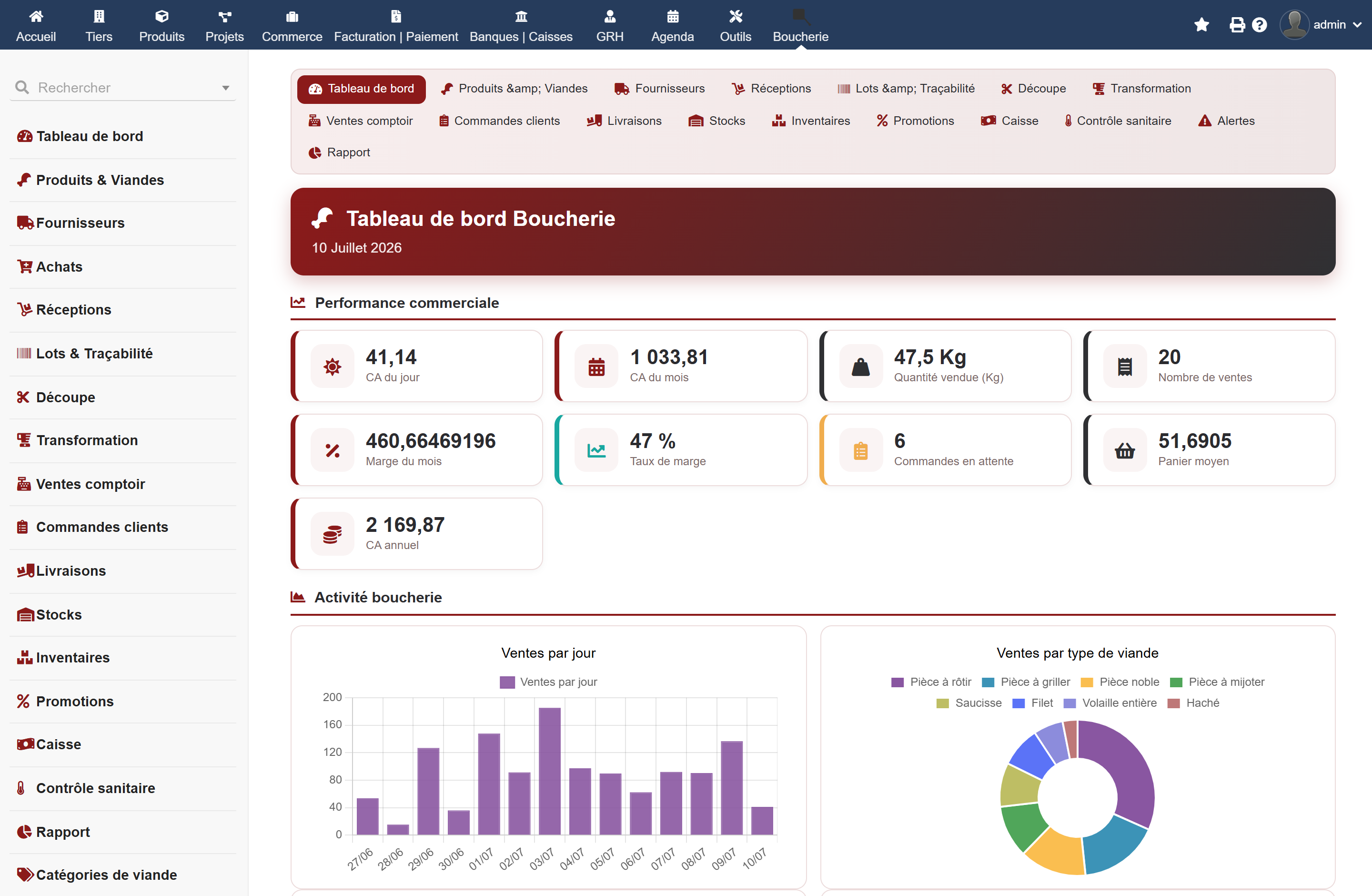This screenshot has height=896, width=1372.
Task: Open the help question mark icon
Action: pyautogui.click(x=1260, y=24)
